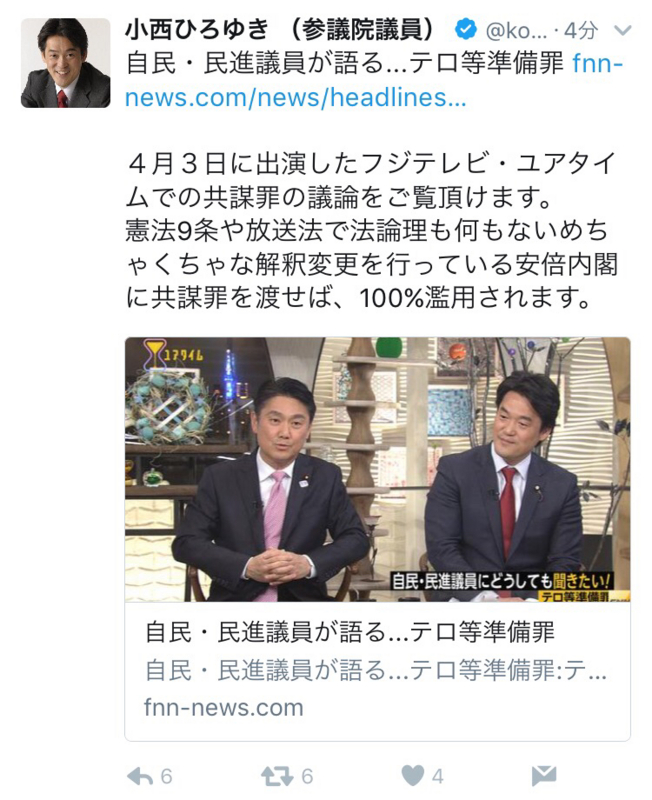The width and height of the screenshot is (652, 800).
Task: Like the tweet with the heart icon
Action: tap(413, 776)
